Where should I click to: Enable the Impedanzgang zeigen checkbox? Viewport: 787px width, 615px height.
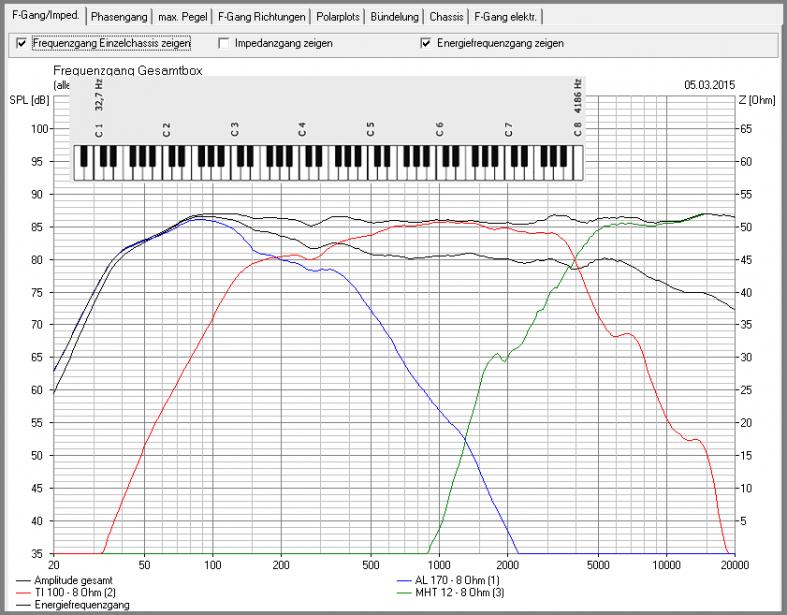tap(225, 44)
